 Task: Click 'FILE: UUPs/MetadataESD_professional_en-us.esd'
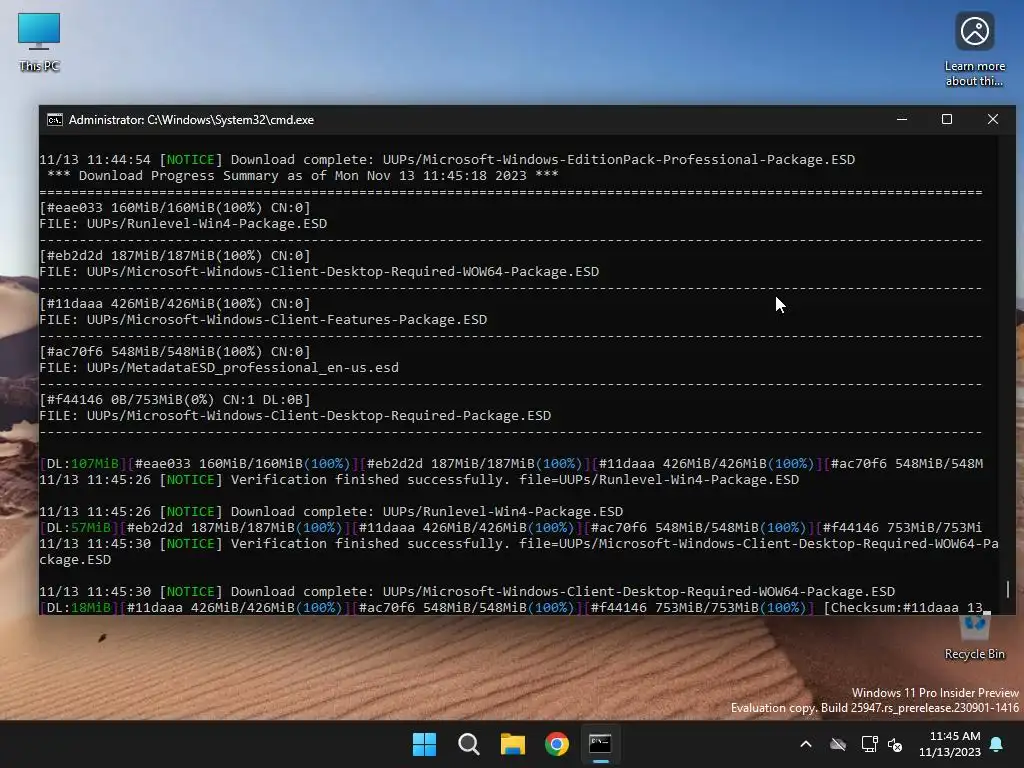[x=219, y=368]
